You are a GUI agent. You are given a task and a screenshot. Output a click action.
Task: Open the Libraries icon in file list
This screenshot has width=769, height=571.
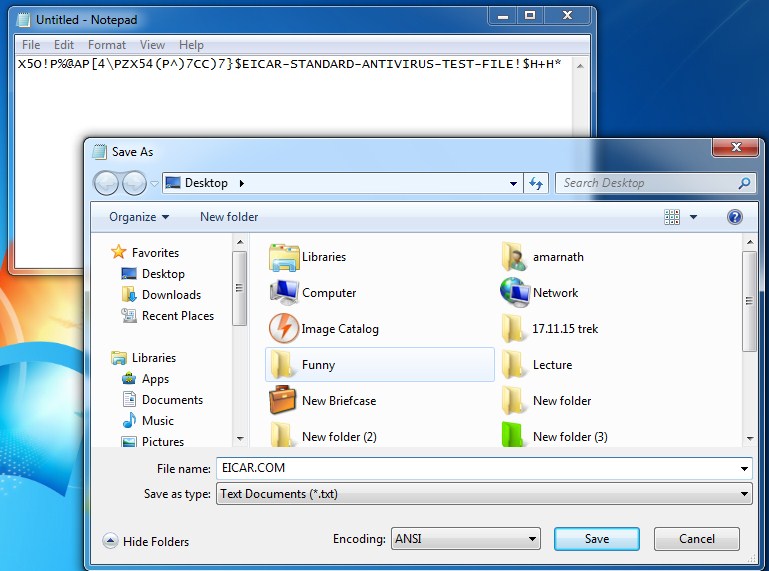(x=284, y=257)
